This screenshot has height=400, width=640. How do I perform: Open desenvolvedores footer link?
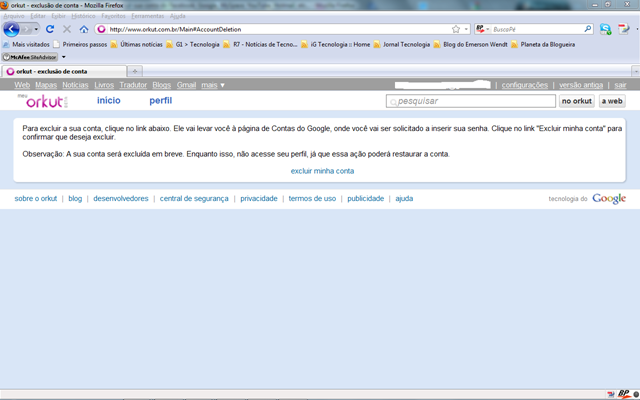121,198
